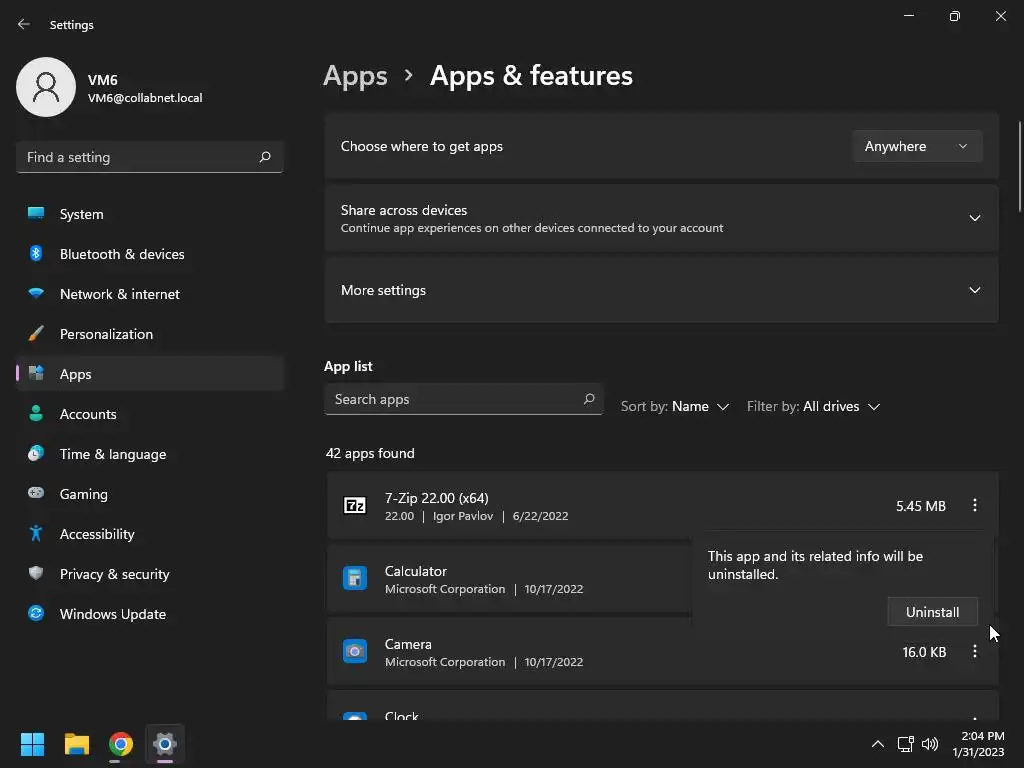Click the Camera app icon
The width and height of the screenshot is (1024, 768).
click(355, 651)
